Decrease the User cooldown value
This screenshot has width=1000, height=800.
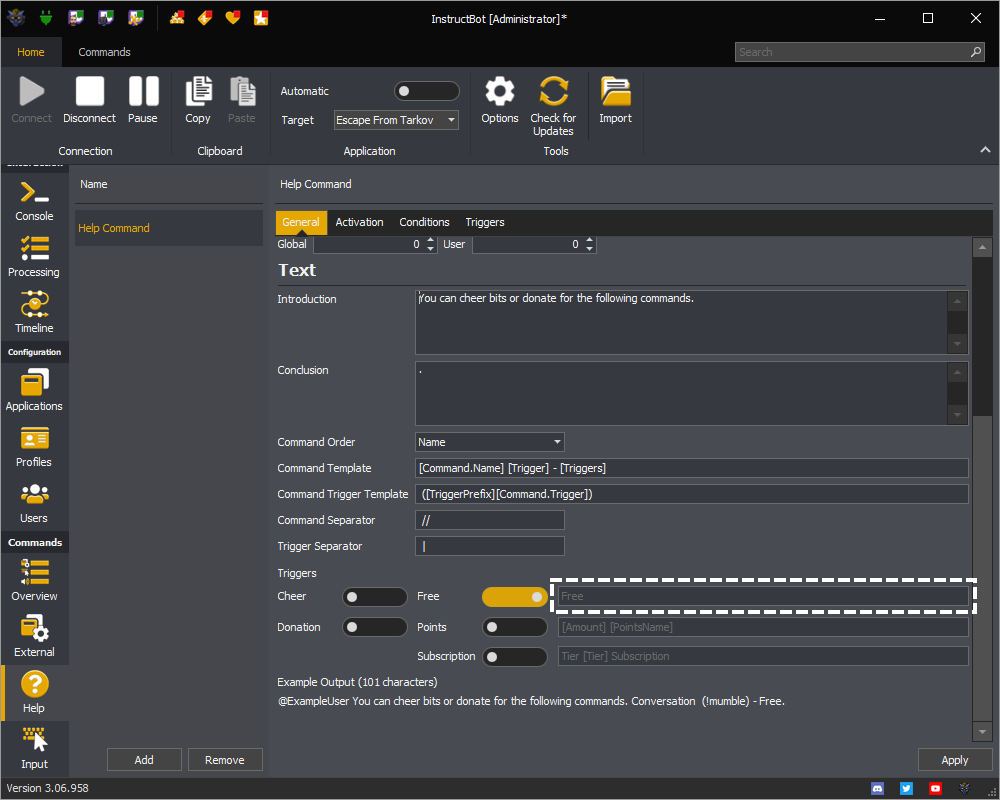tap(589, 248)
